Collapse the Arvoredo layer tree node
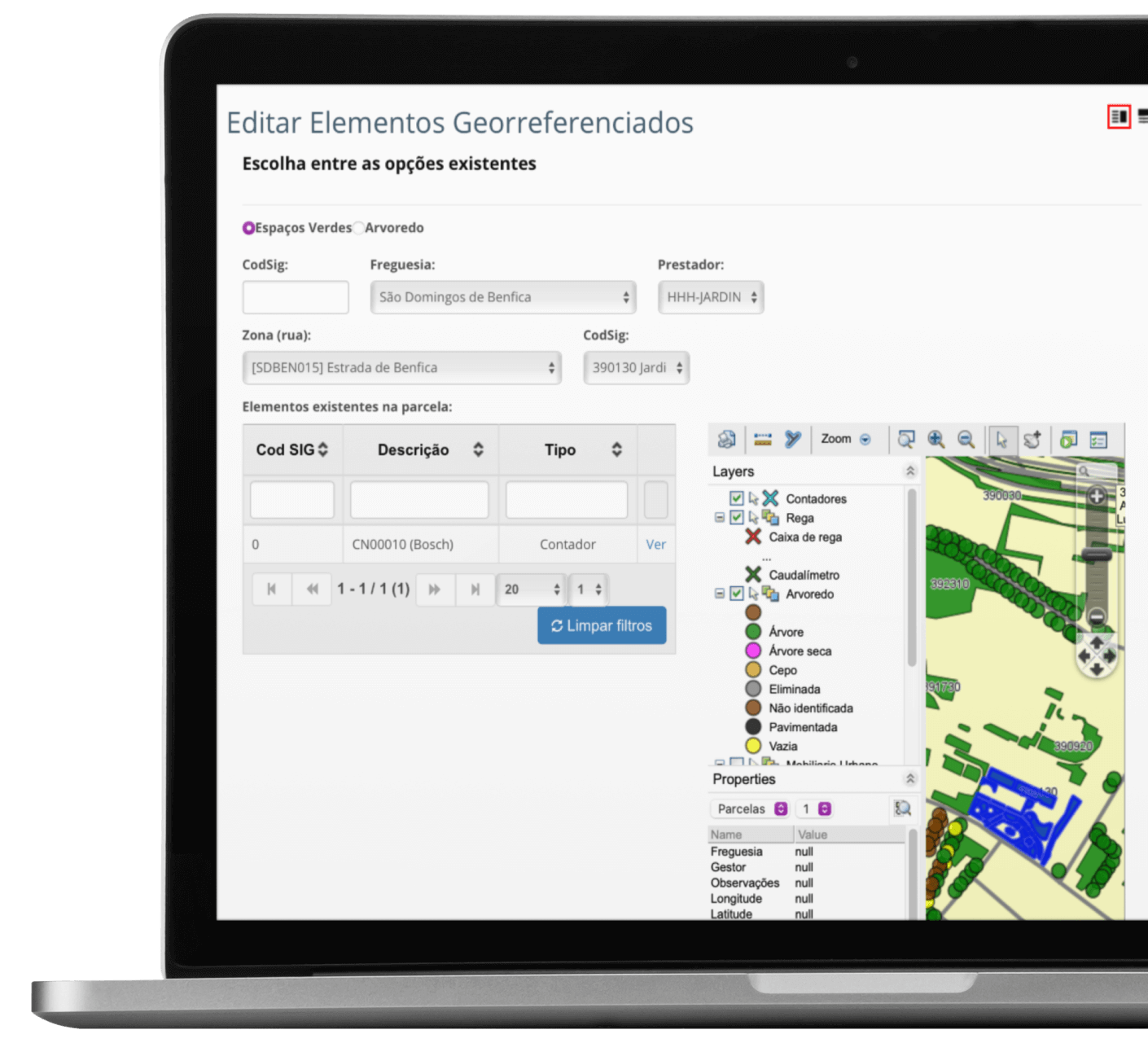Screen dimensions: 1148x1043 tap(719, 594)
